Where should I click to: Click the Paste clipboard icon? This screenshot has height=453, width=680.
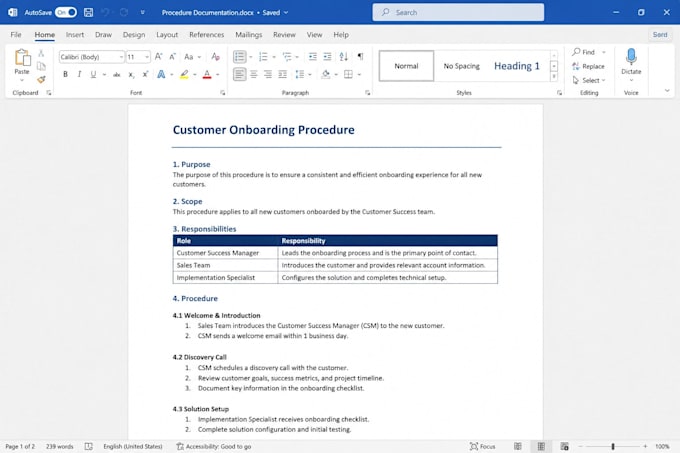click(x=22, y=58)
